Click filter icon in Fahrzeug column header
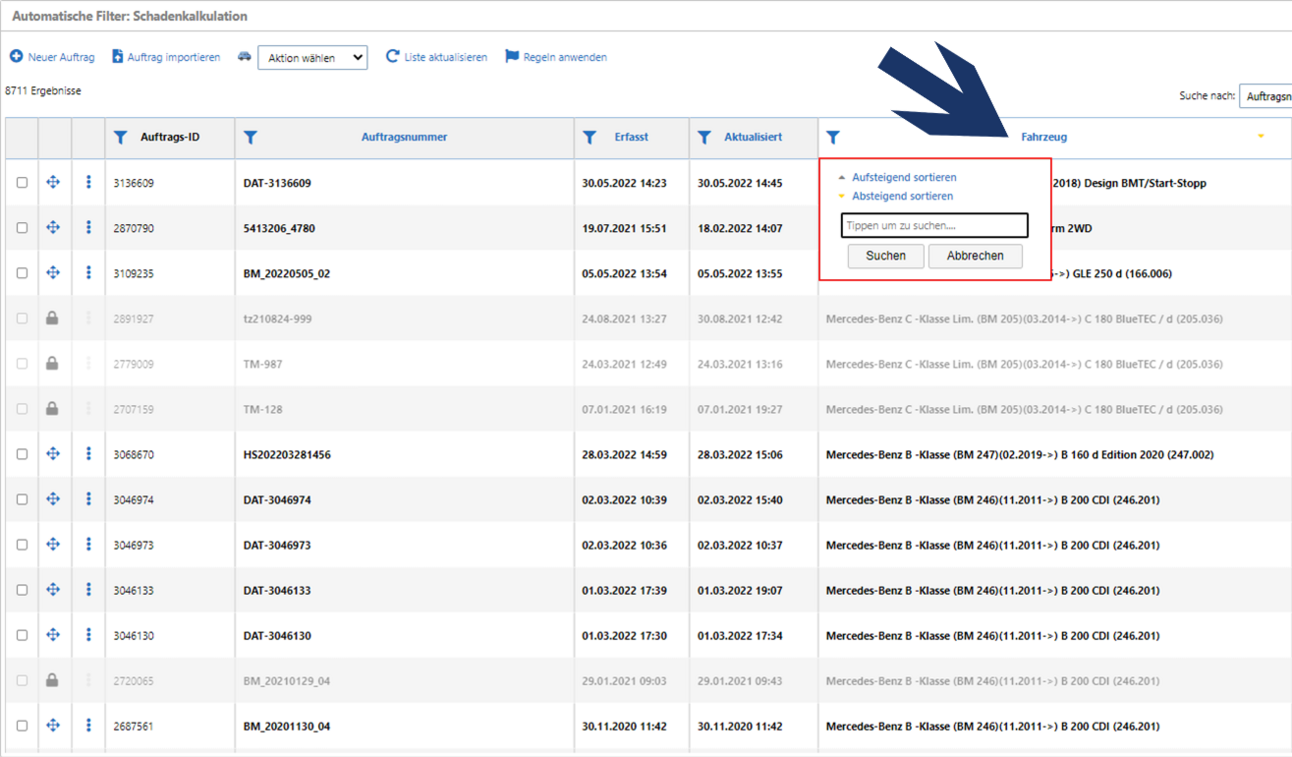This screenshot has height=757, width=1292. [833, 137]
